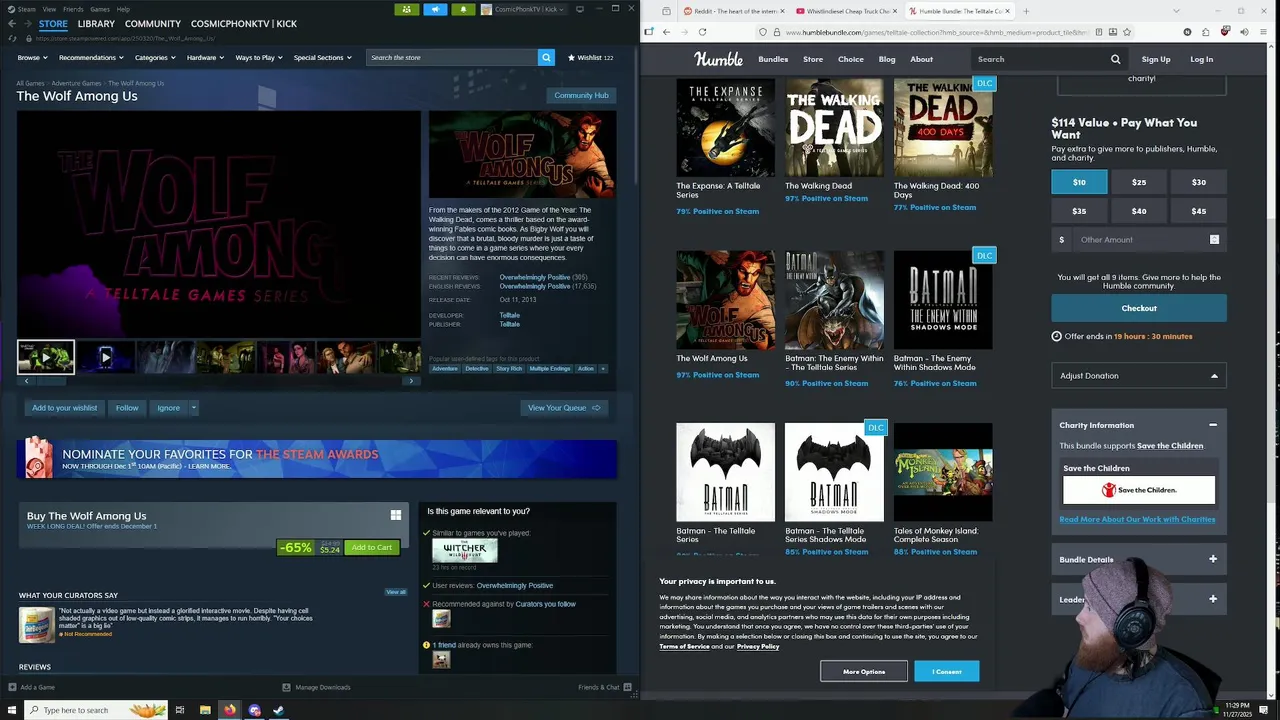
Task: Open Steam COMMUNITY tab
Action: (153, 23)
